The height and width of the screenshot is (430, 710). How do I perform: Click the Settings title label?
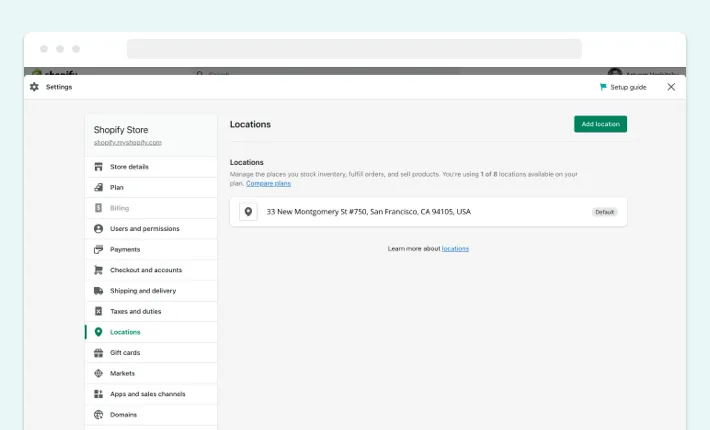click(x=59, y=87)
